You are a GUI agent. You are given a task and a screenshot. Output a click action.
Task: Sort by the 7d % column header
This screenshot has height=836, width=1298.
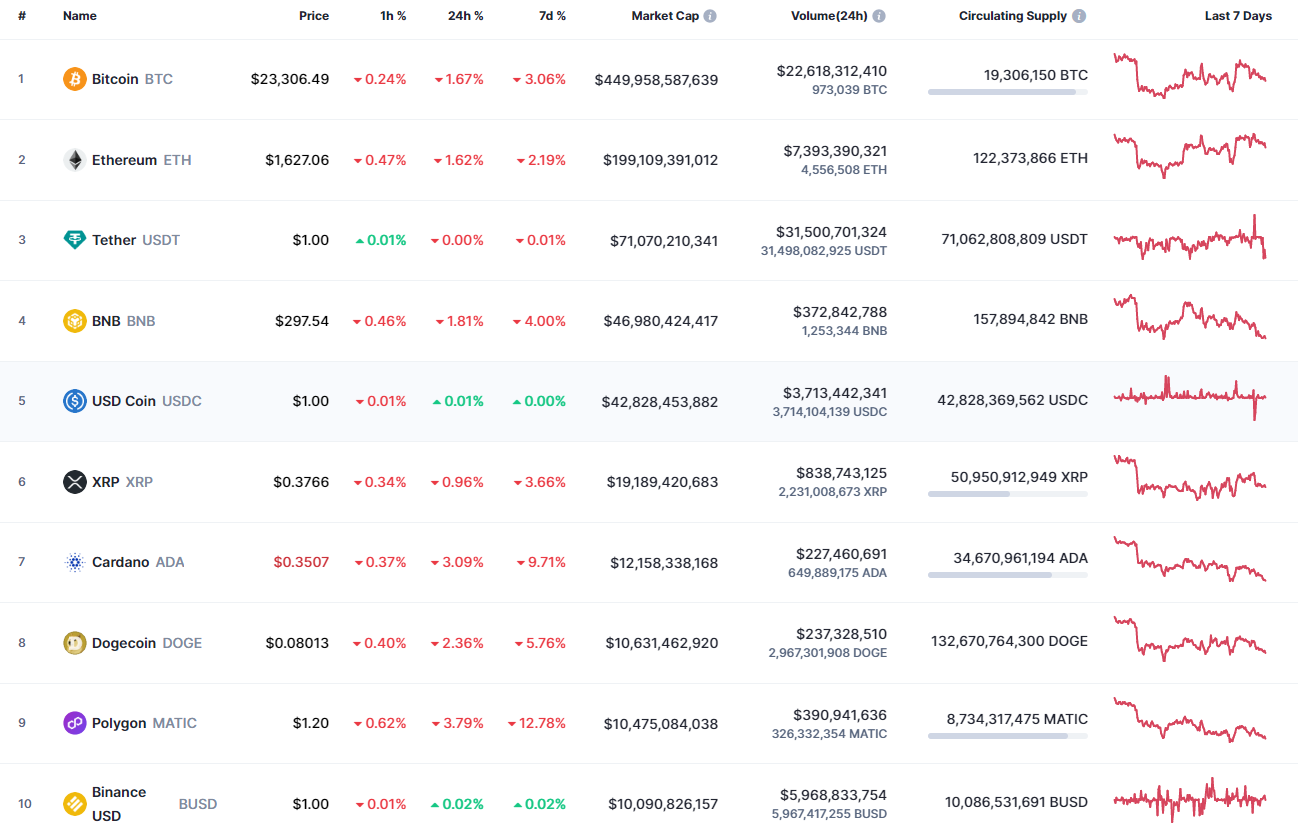(x=551, y=15)
